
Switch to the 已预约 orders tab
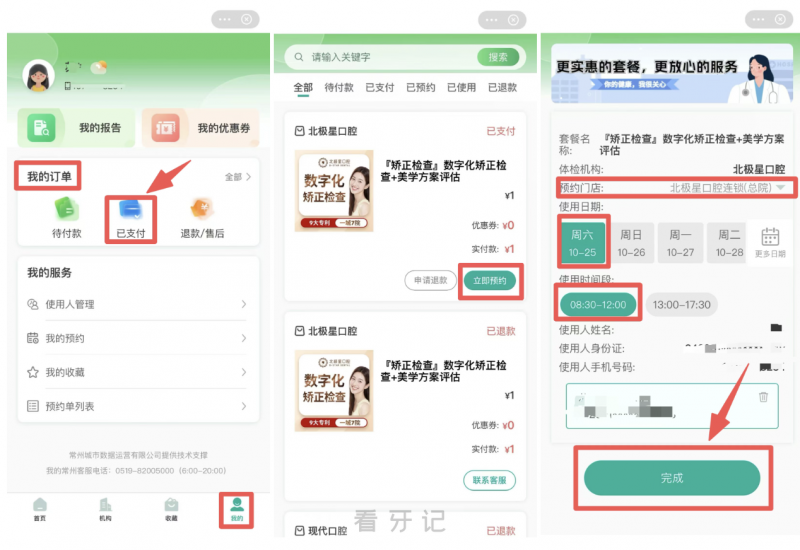421,88
